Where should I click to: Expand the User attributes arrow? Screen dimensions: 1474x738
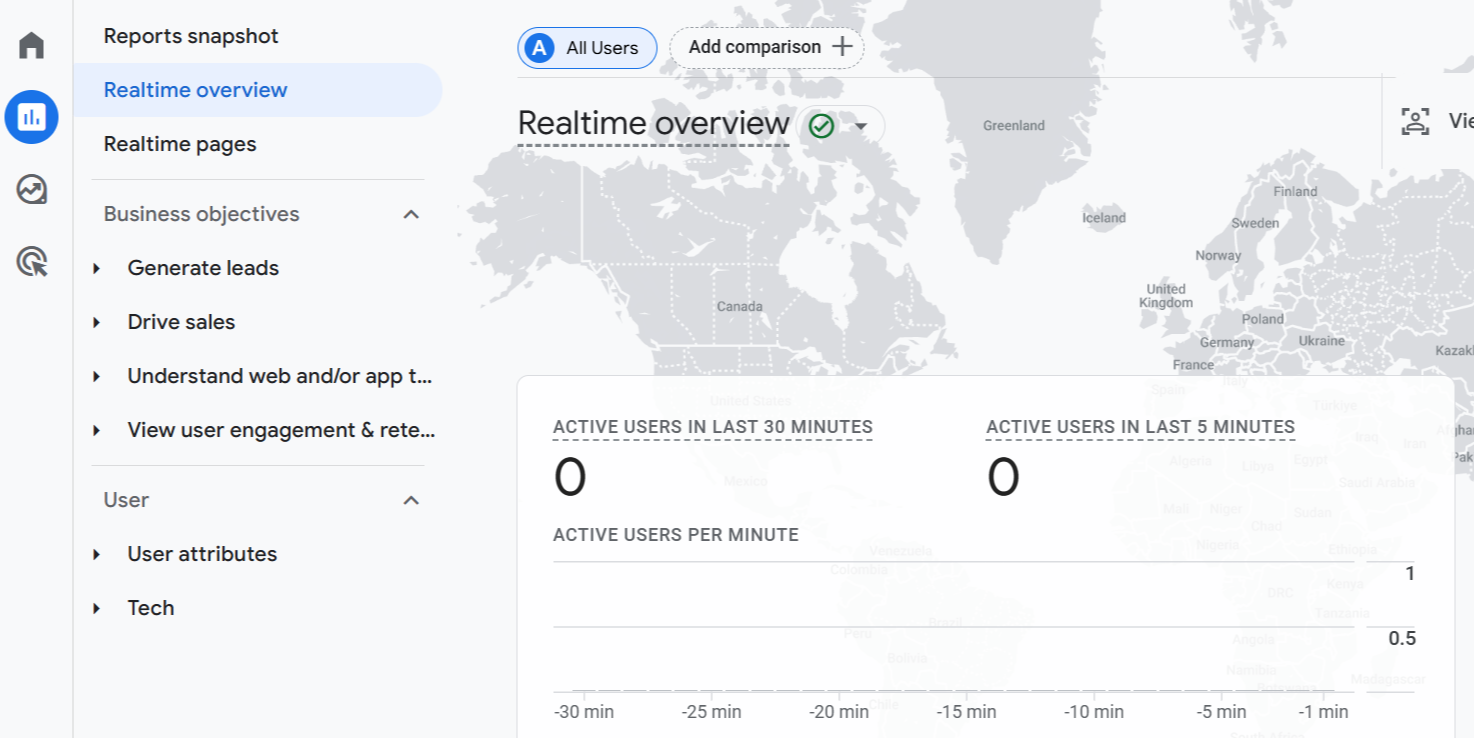[x=97, y=554]
